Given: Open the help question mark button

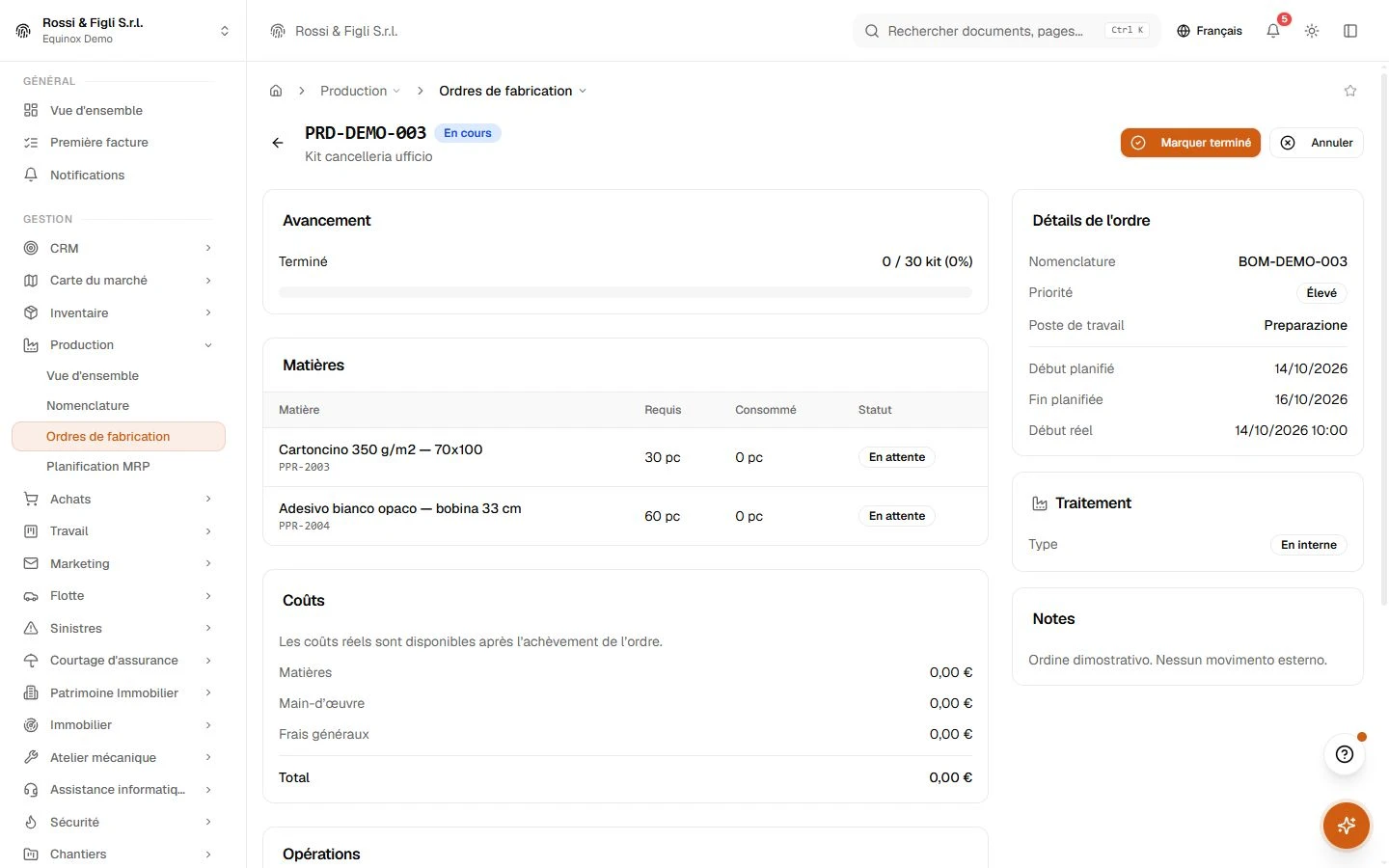Looking at the screenshot, I should point(1345,754).
